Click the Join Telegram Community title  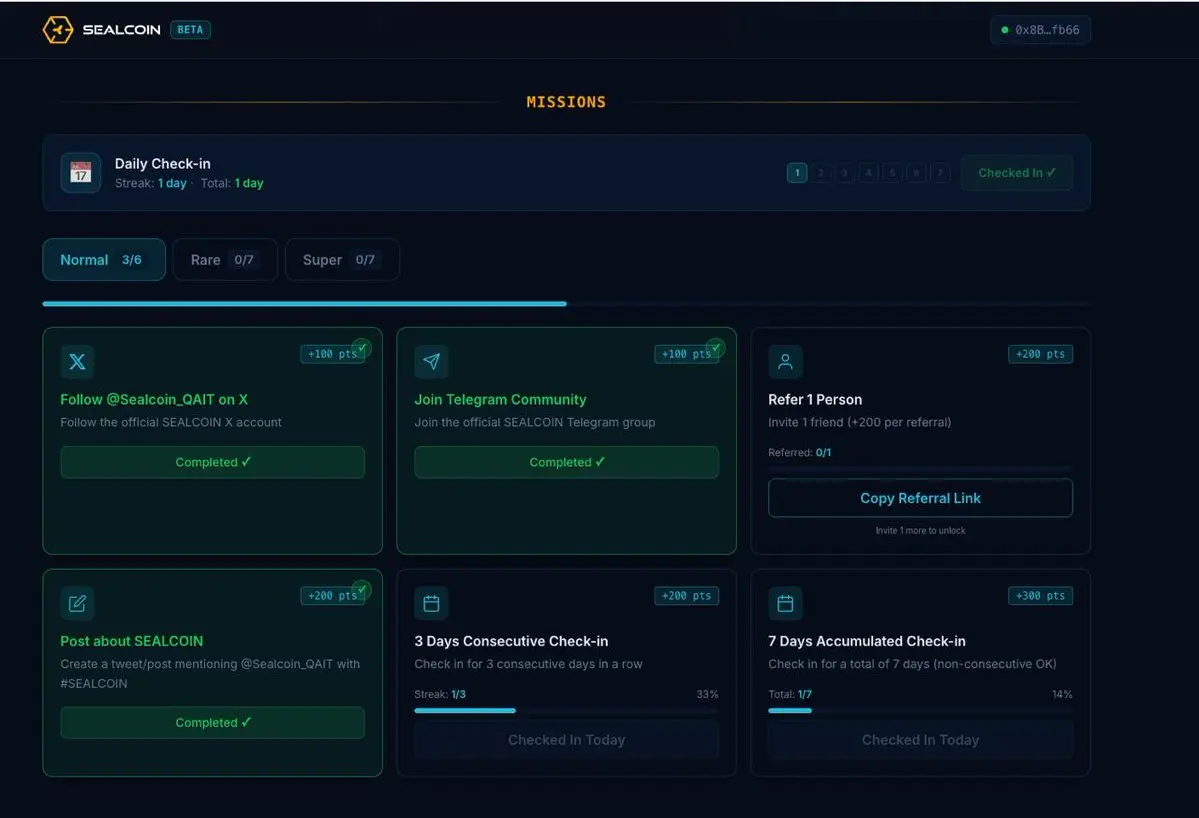point(500,399)
